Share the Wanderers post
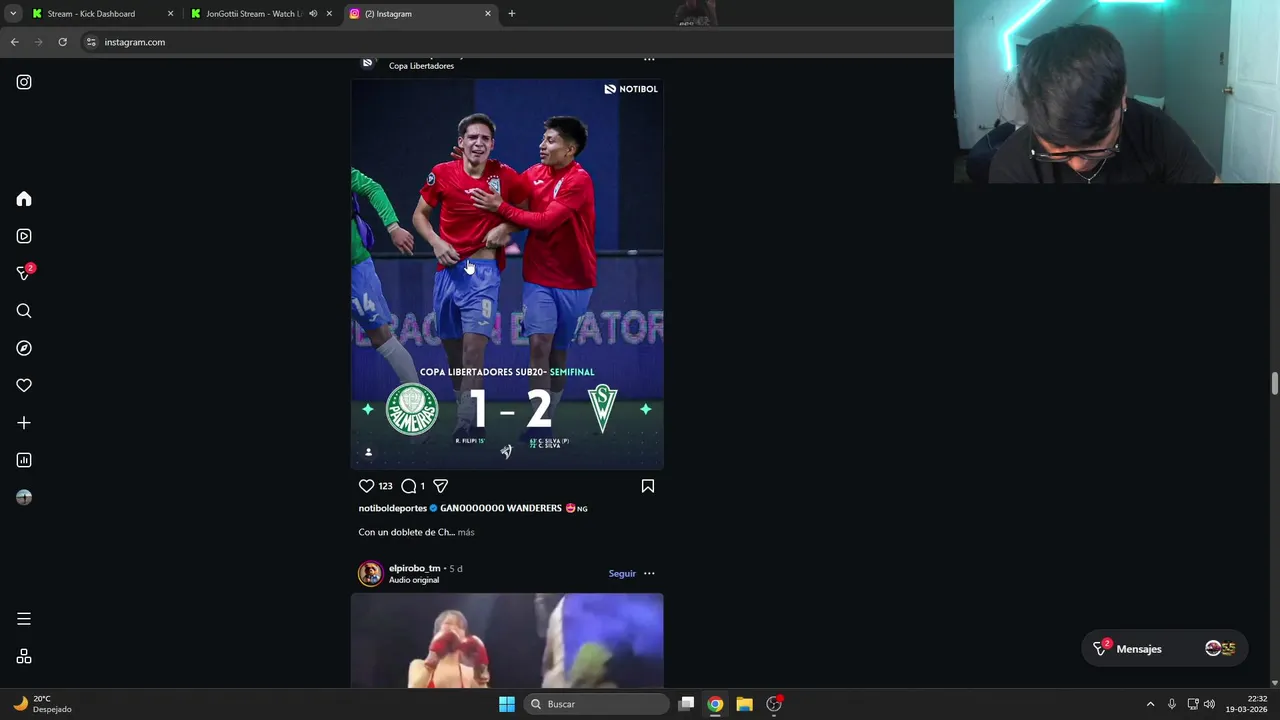Image resolution: width=1280 pixels, height=720 pixels. point(440,486)
